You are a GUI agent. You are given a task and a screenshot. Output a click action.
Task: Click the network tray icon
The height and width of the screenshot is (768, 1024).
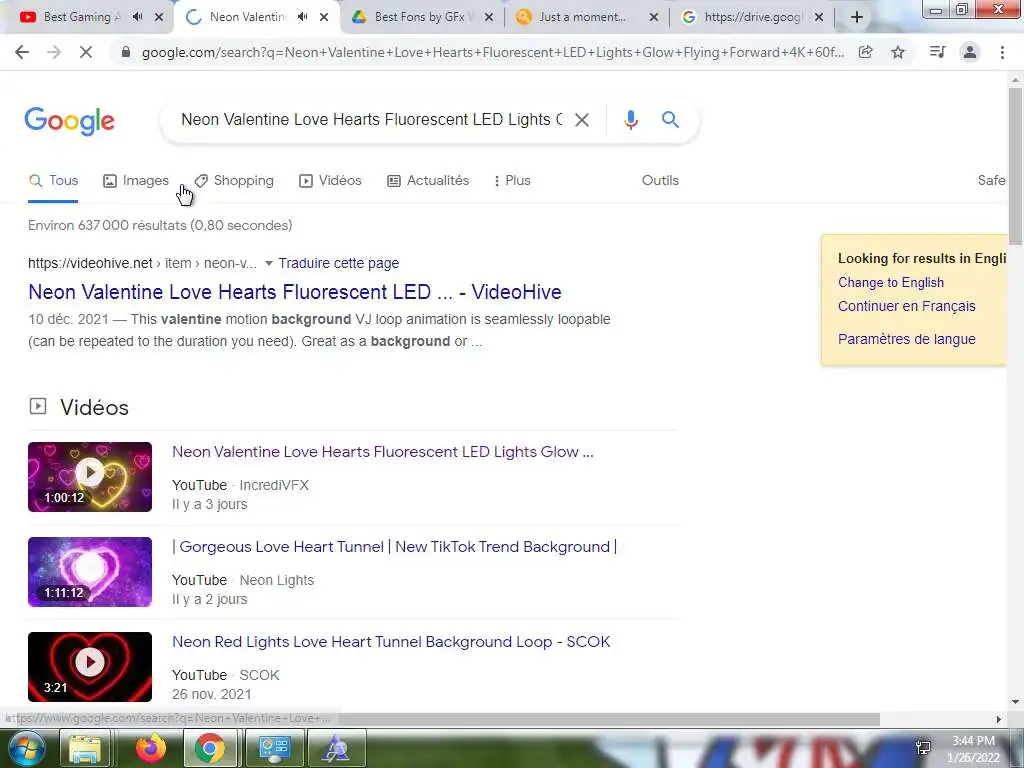(923, 747)
